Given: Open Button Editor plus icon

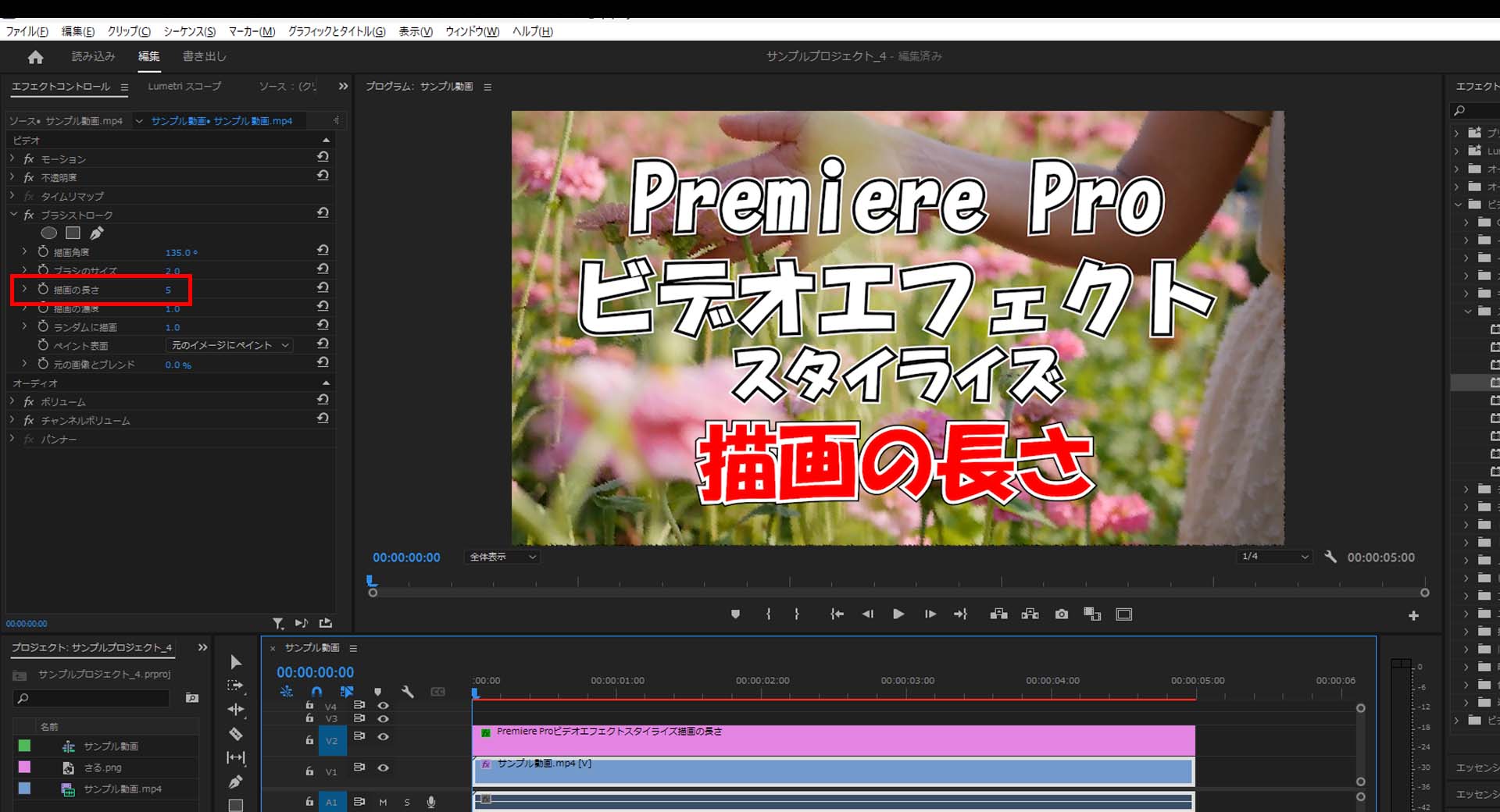Looking at the screenshot, I should click(x=1413, y=616).
